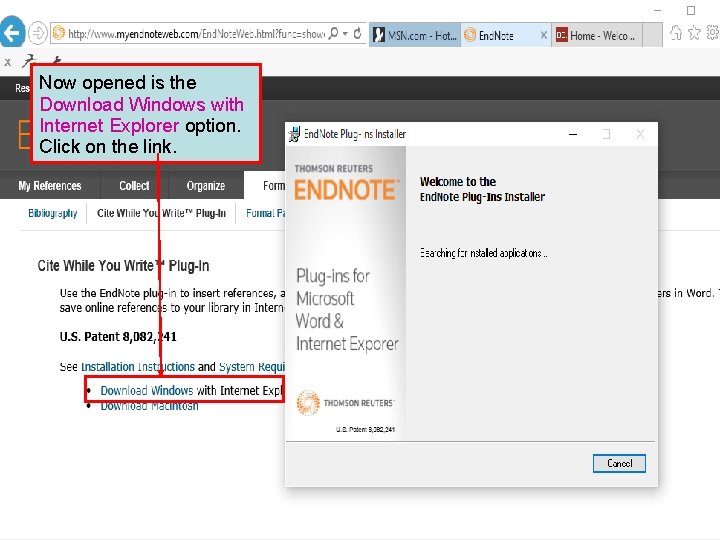The height and width of the screenshot is (540, 720).
Task: Click the toolbar close x below the back button
Action: pos(7,62)
